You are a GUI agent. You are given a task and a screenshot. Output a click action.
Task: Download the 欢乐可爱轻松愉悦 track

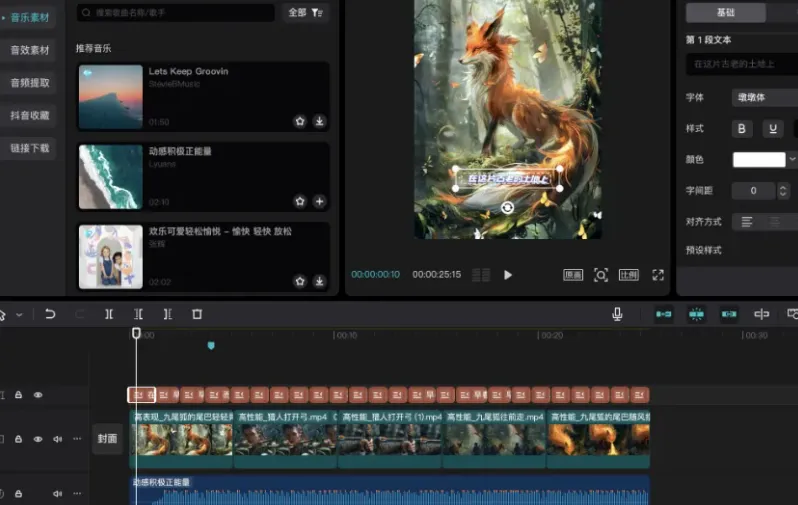coord(319,281)
